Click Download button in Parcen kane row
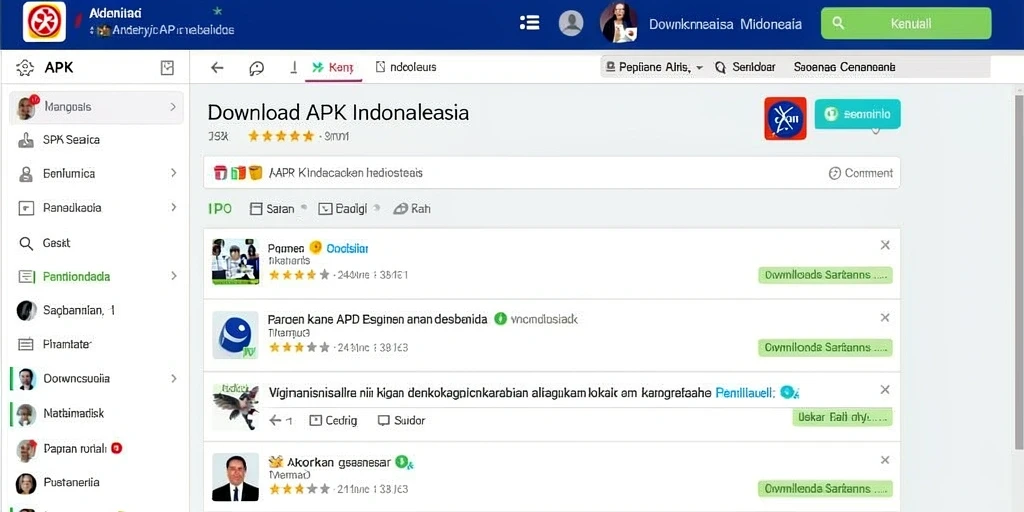 (x=825, y=347)
